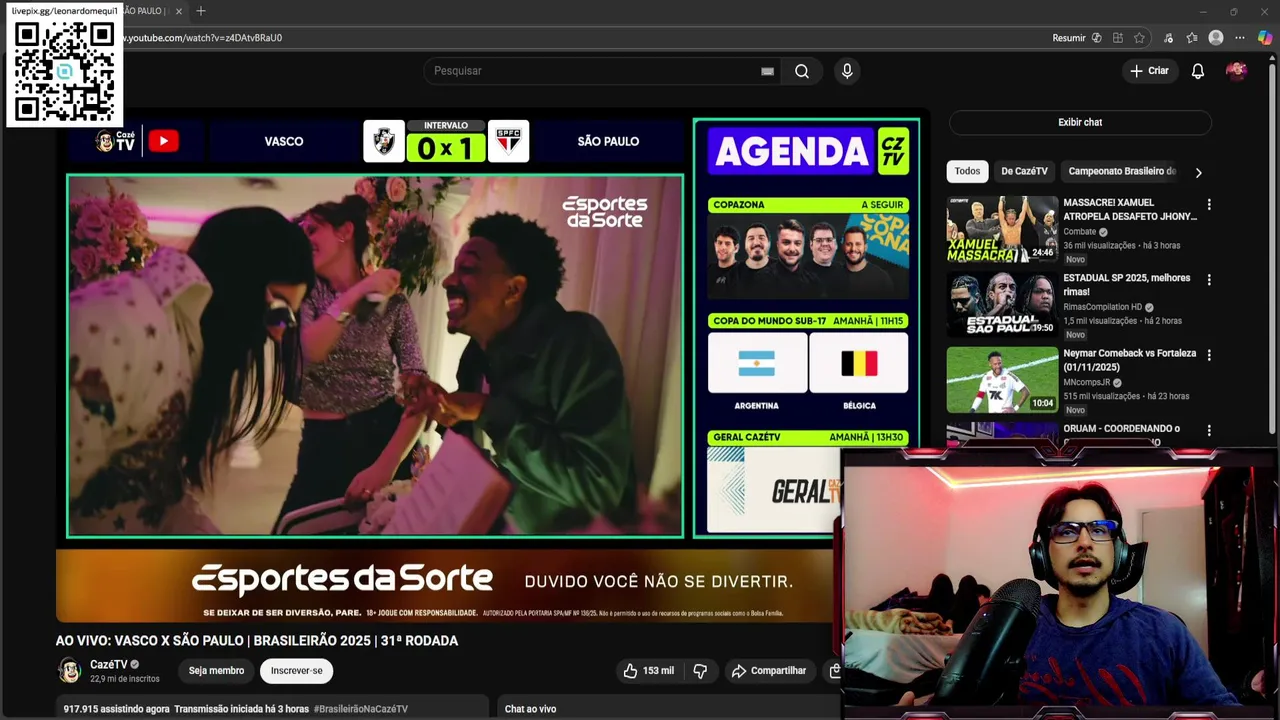Click #BrasileirãoNaCazéTV hashtag
This screenshot has height=720, width=1280.
(x=360, y=709)
